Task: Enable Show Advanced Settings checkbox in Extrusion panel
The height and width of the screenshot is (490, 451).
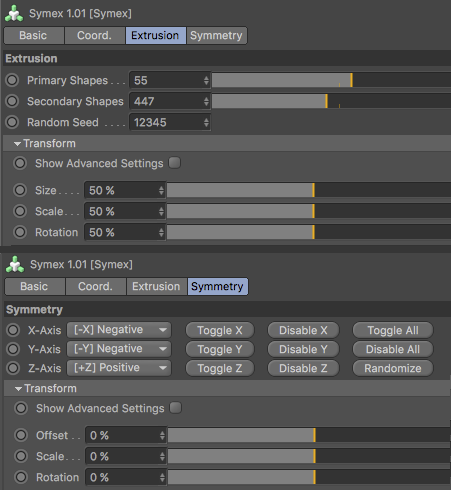Action: pos(175,163)
